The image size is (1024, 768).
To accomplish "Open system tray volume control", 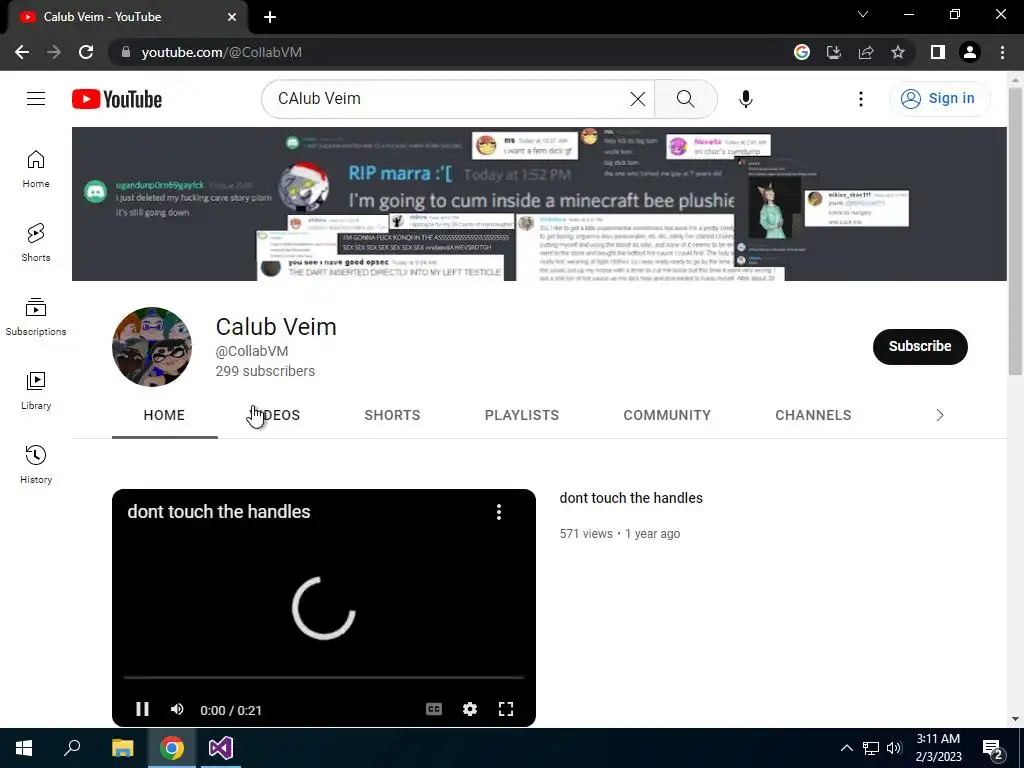I will (894, 748).
